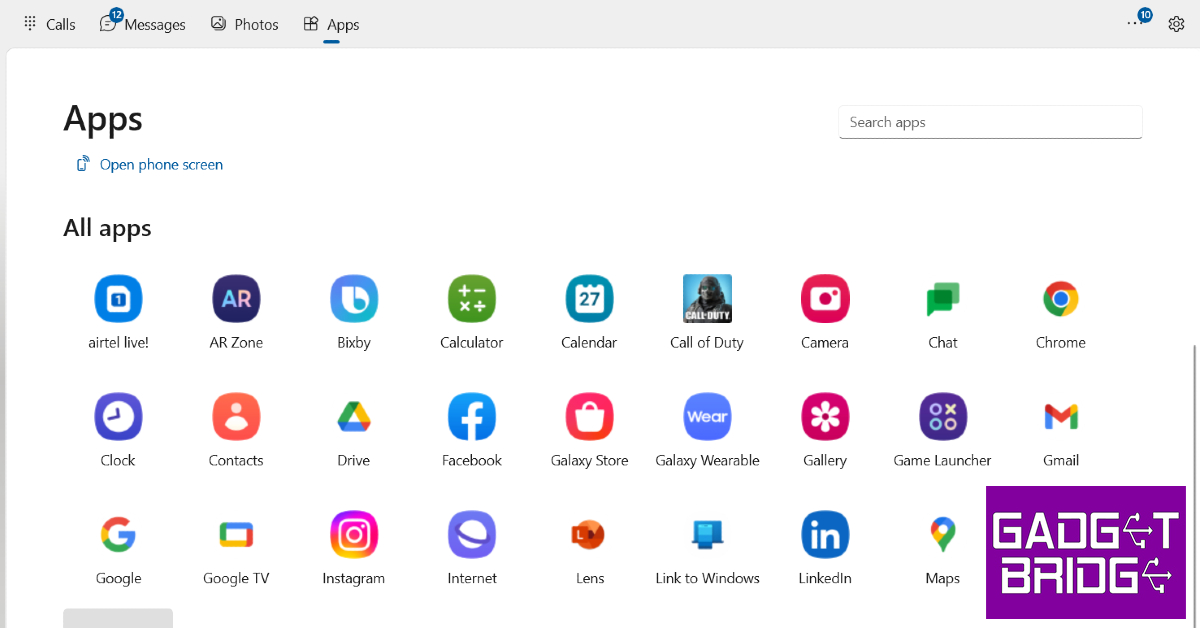Open the Samsung Internet browser
1200x628 pixels.
(x=472, y=535)
